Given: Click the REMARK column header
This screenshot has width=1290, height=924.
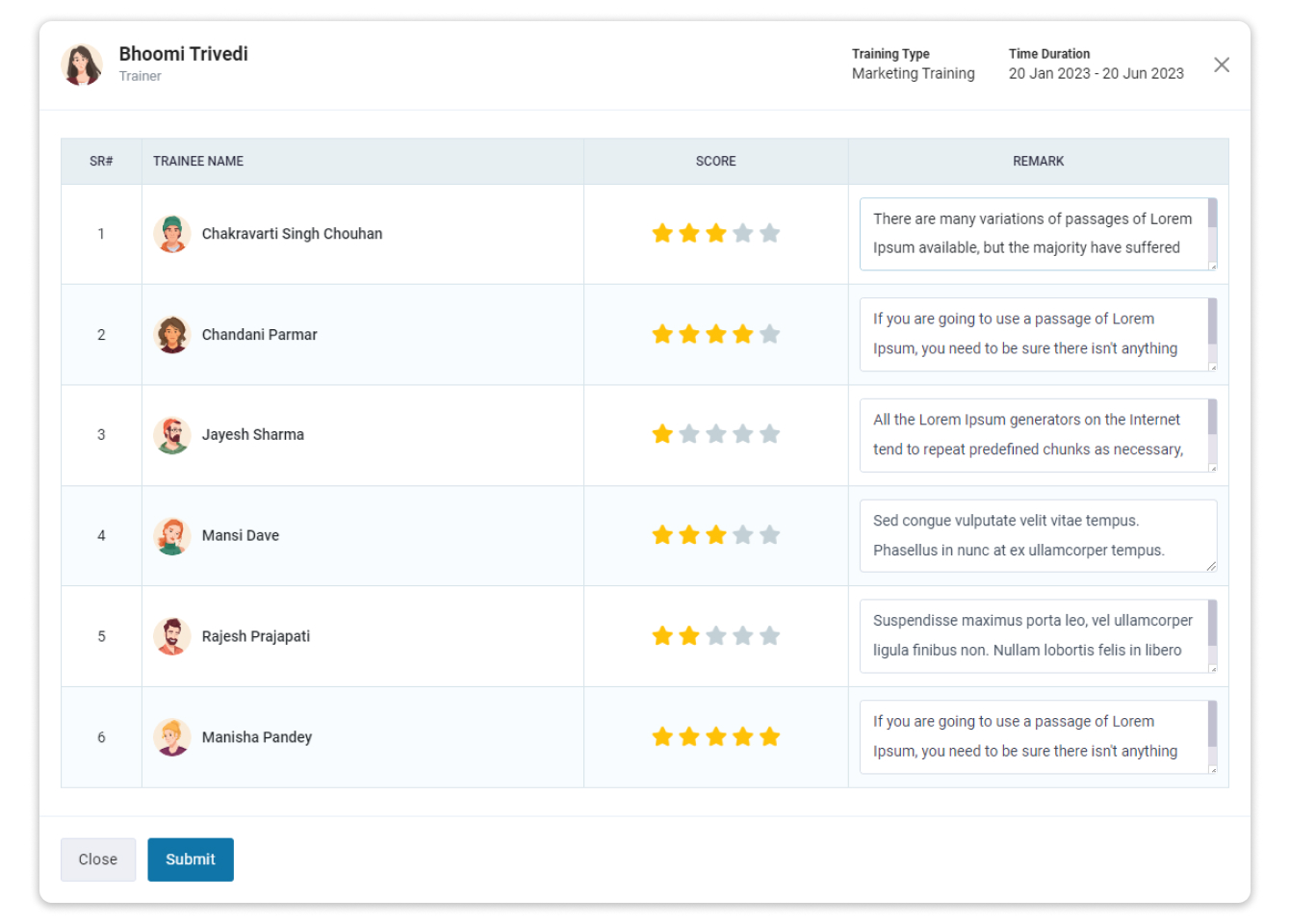Looking at the screenshot, I should pyautogui.click(x=1038, y=161).
